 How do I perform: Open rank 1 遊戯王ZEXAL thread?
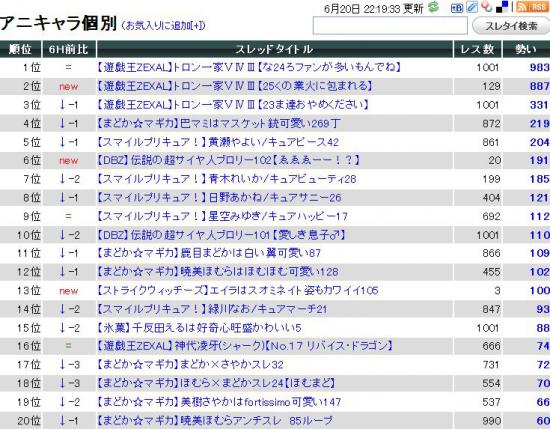coord(249,67)
